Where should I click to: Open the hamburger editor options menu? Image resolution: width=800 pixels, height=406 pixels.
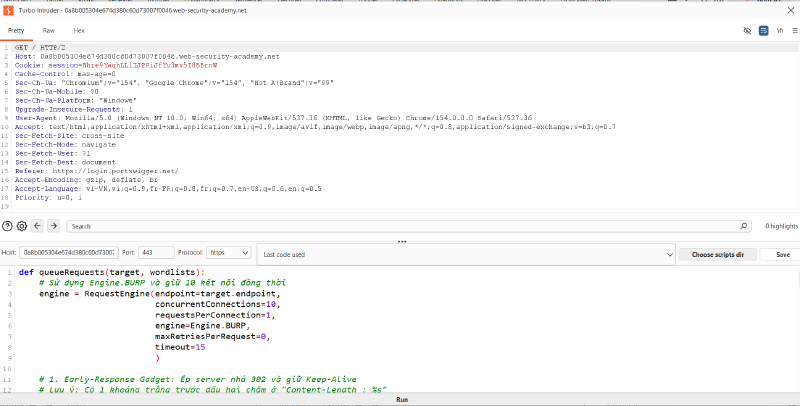[795, 31]
